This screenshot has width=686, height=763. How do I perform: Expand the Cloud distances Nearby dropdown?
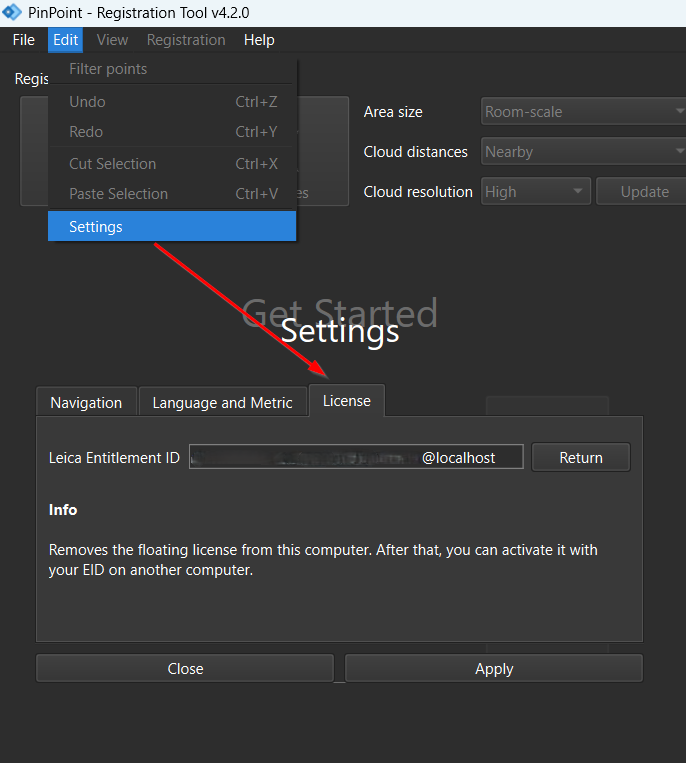tap(583, 152)
